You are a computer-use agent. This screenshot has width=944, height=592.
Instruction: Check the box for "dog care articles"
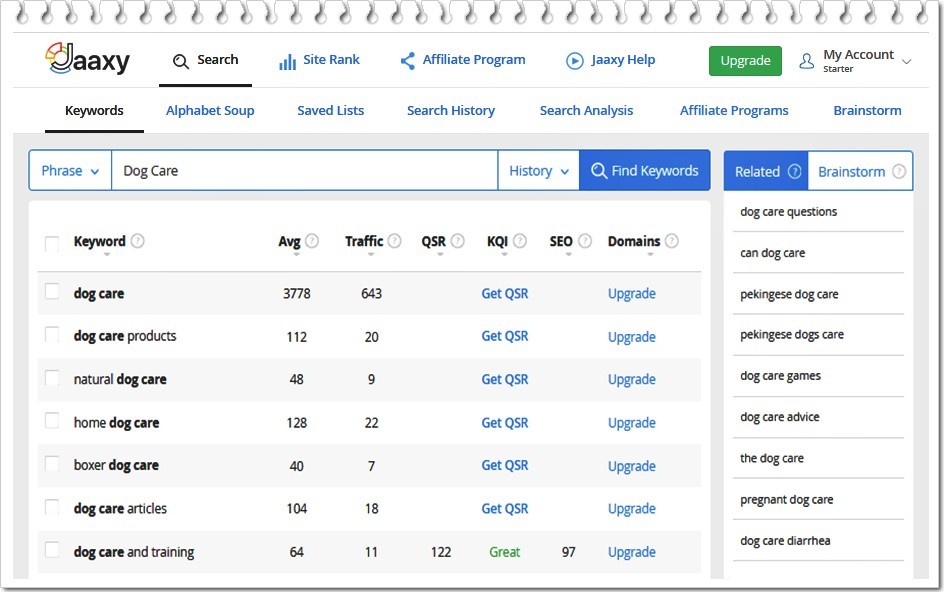[52, 507]
